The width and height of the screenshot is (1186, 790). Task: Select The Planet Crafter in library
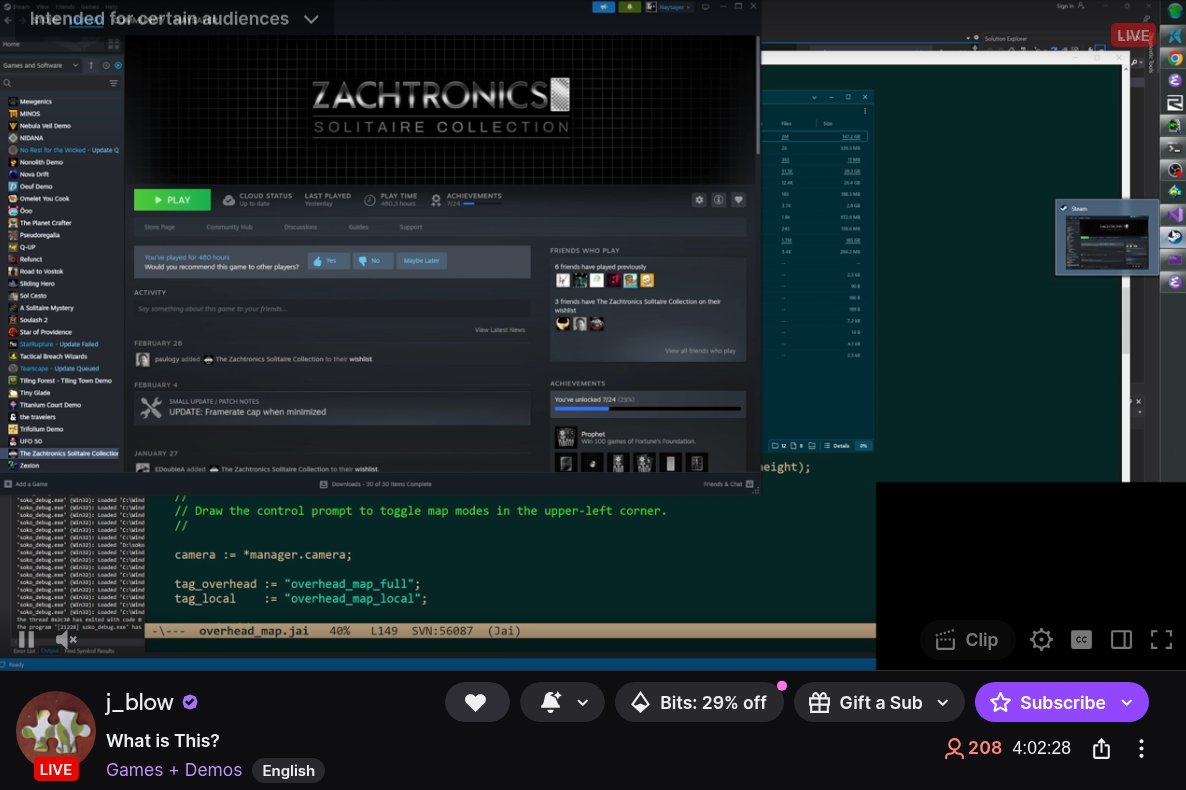tap(45, 222)
